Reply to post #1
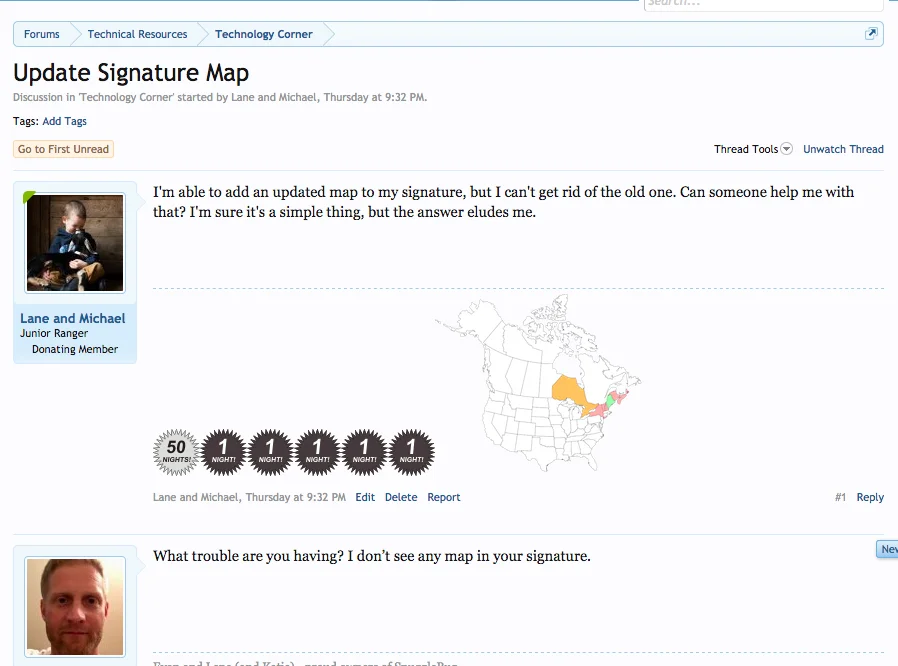 point(870,497)
